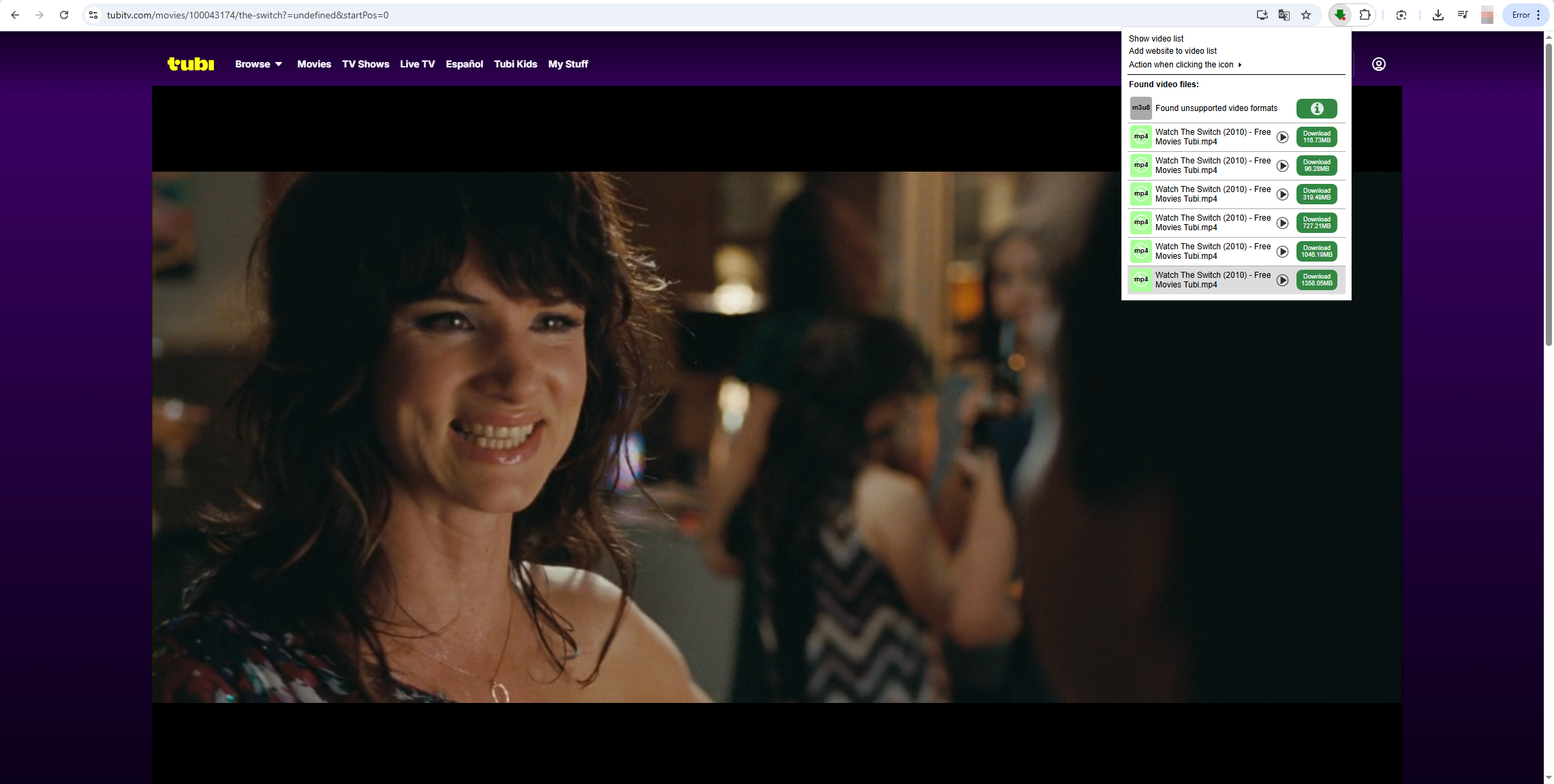The width and height of the screenshot is (1554, 784).
Task: Click the movie video player frame
Action: [777, 435]
